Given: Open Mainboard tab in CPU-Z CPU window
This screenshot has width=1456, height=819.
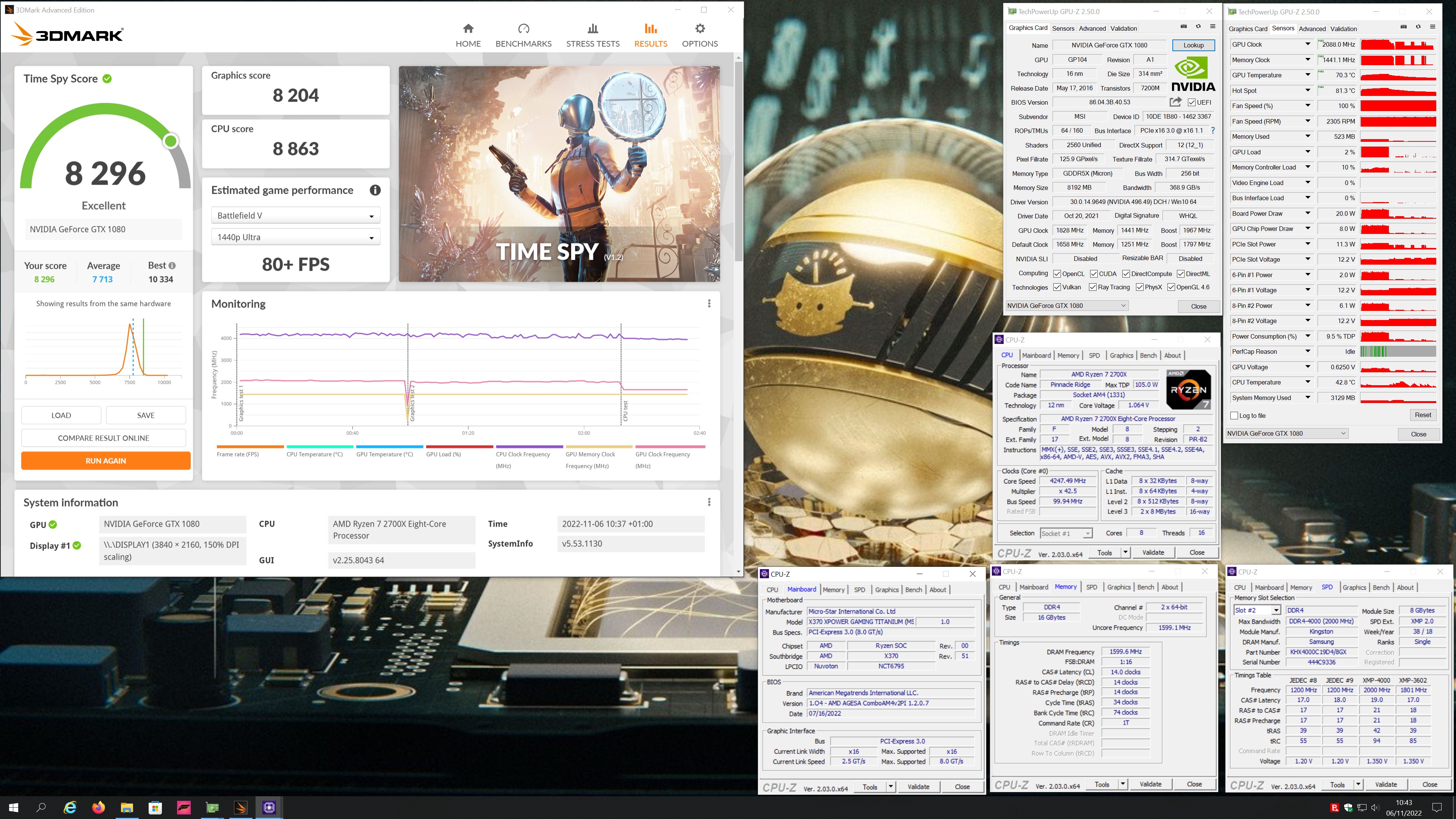Looking at the screenshot, I should pyautogui.click(x=1036, y=356).
